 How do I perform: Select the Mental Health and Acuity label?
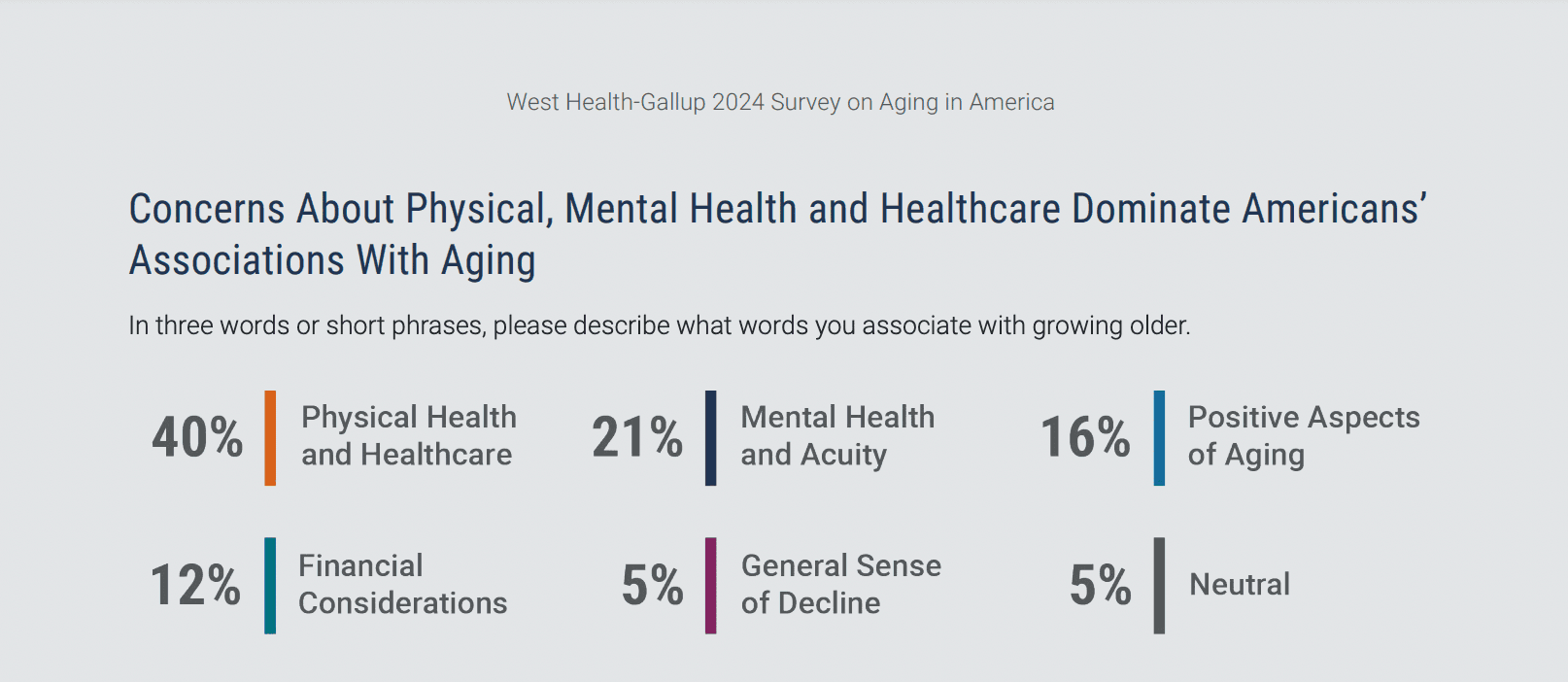(837, 436)
